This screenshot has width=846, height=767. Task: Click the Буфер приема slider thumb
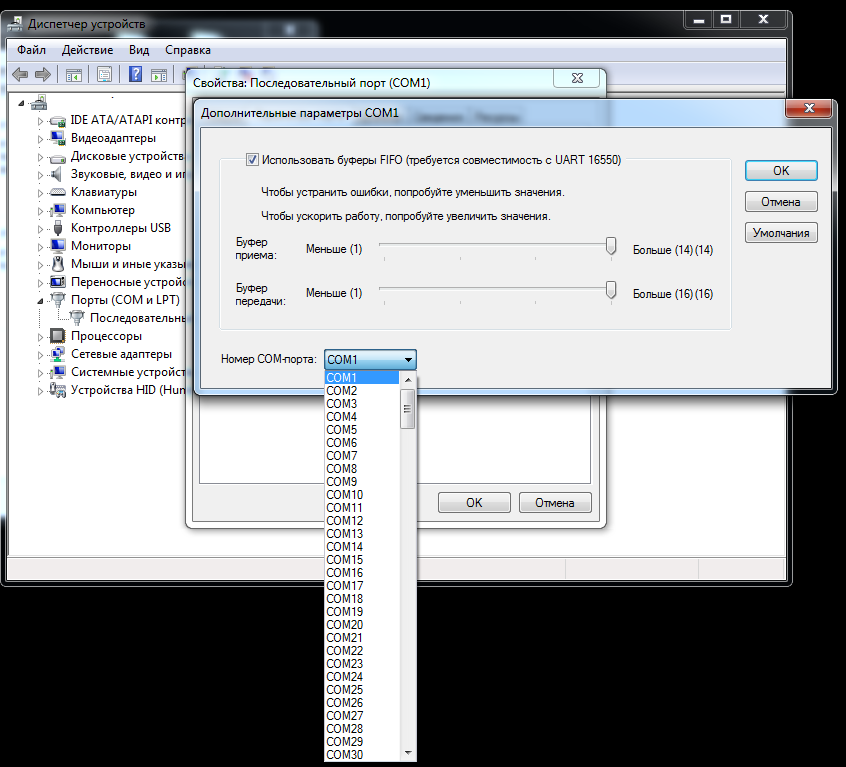point(611,246)
